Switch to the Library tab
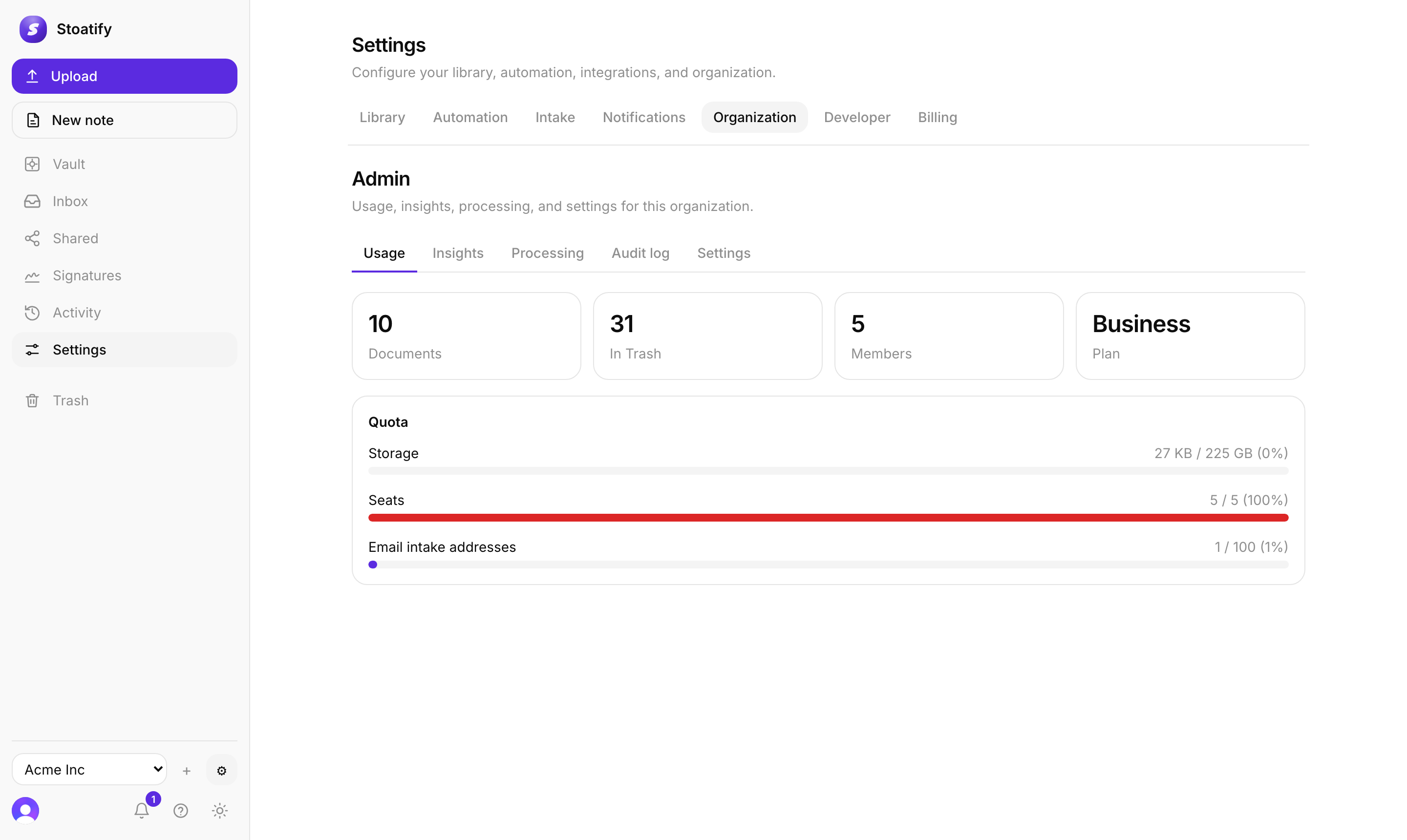Screen dimensions: 1407x840 pyautogui.click(x=382, y=117)
